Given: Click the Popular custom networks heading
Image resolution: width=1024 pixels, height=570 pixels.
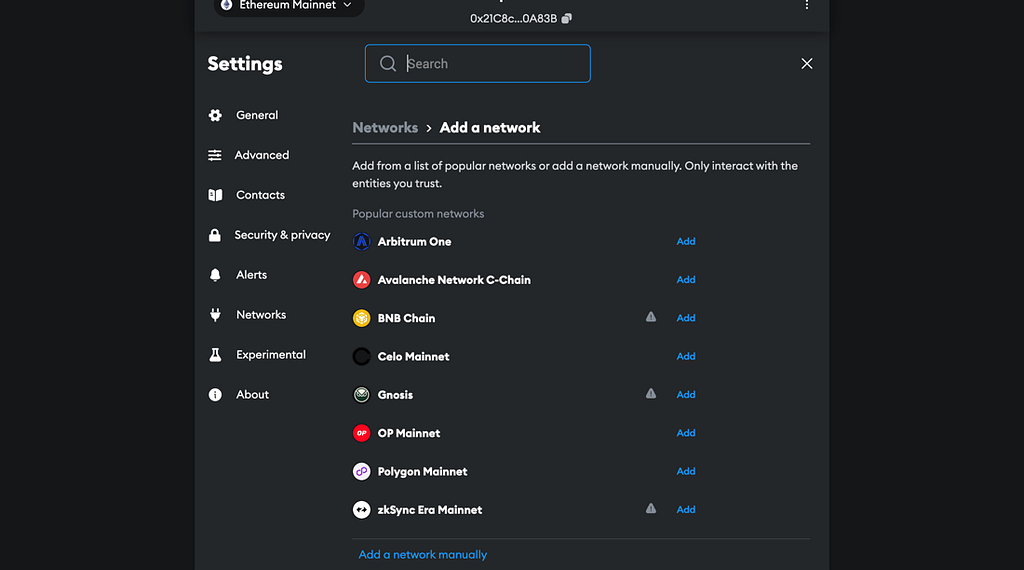Looking at the screenshot, I should (x=418, y=214).
